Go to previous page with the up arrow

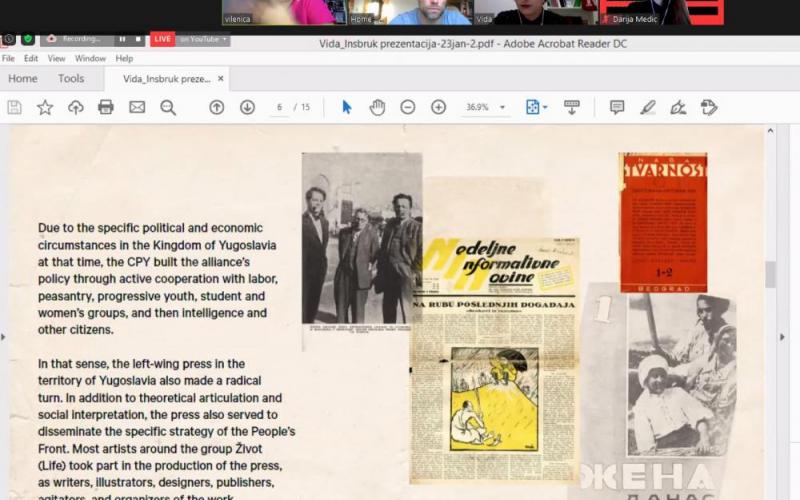216,107
